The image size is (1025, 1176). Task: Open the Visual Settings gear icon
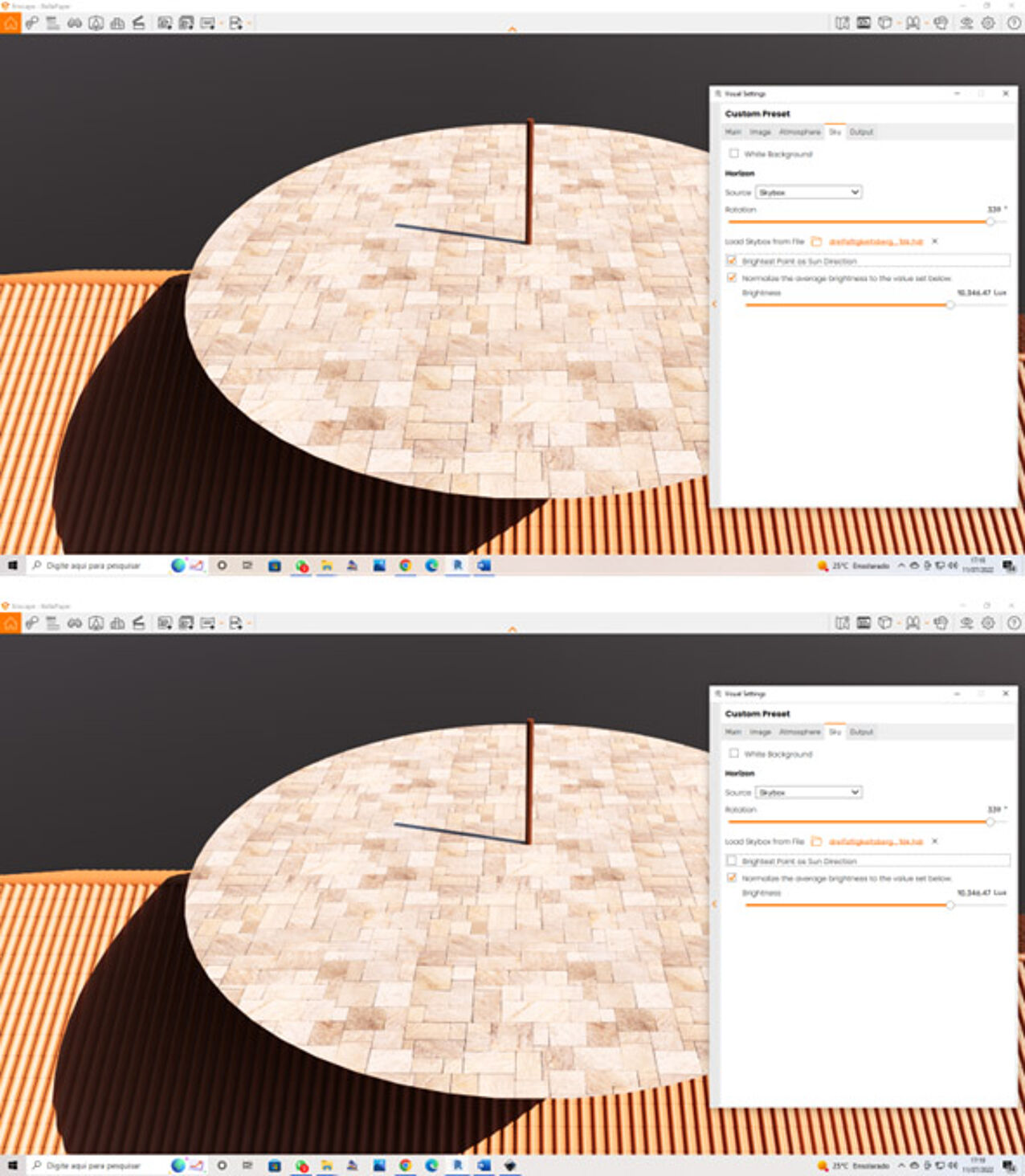point(986,23)
